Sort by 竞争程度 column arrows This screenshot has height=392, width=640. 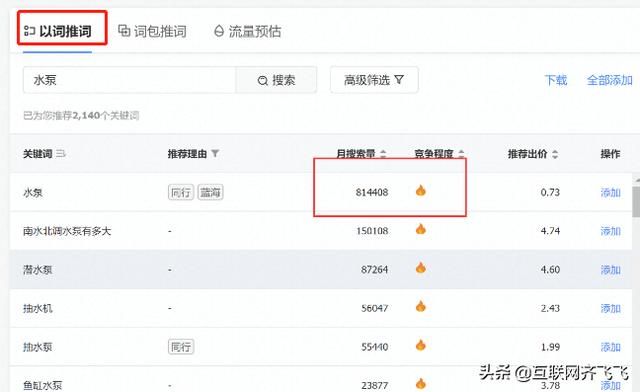[x=461, y=154]
